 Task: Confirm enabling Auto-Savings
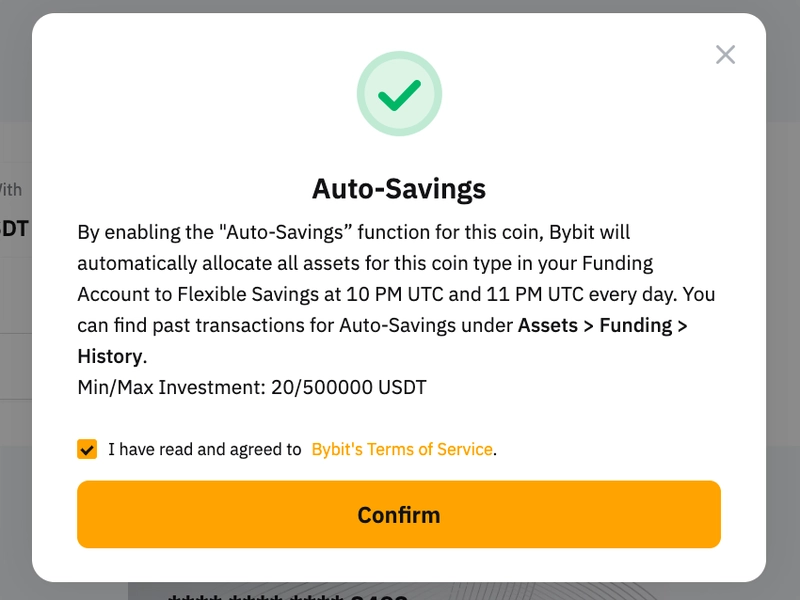[x=399, y=514]
